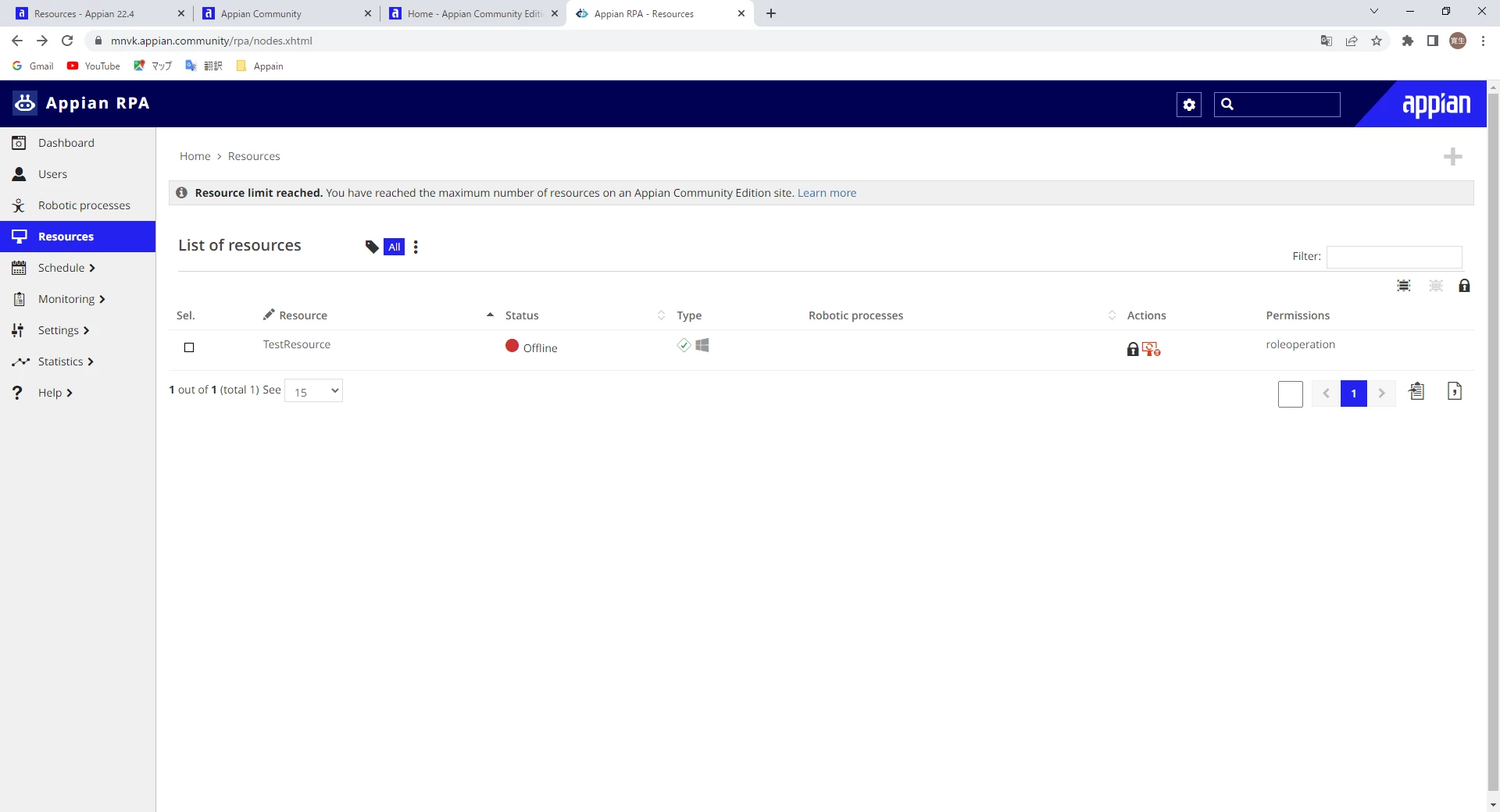The width and height of the screenshot is (1500, 812).
Task: Switch to Home - Appian Community Edition tab
Action: tap(472, 13)
